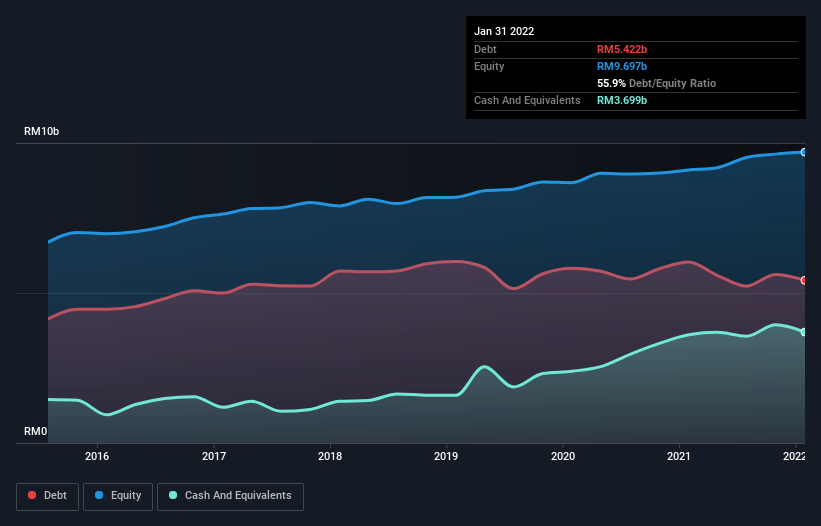Select the RM9.697b equity value

click(x=622, y=66)
